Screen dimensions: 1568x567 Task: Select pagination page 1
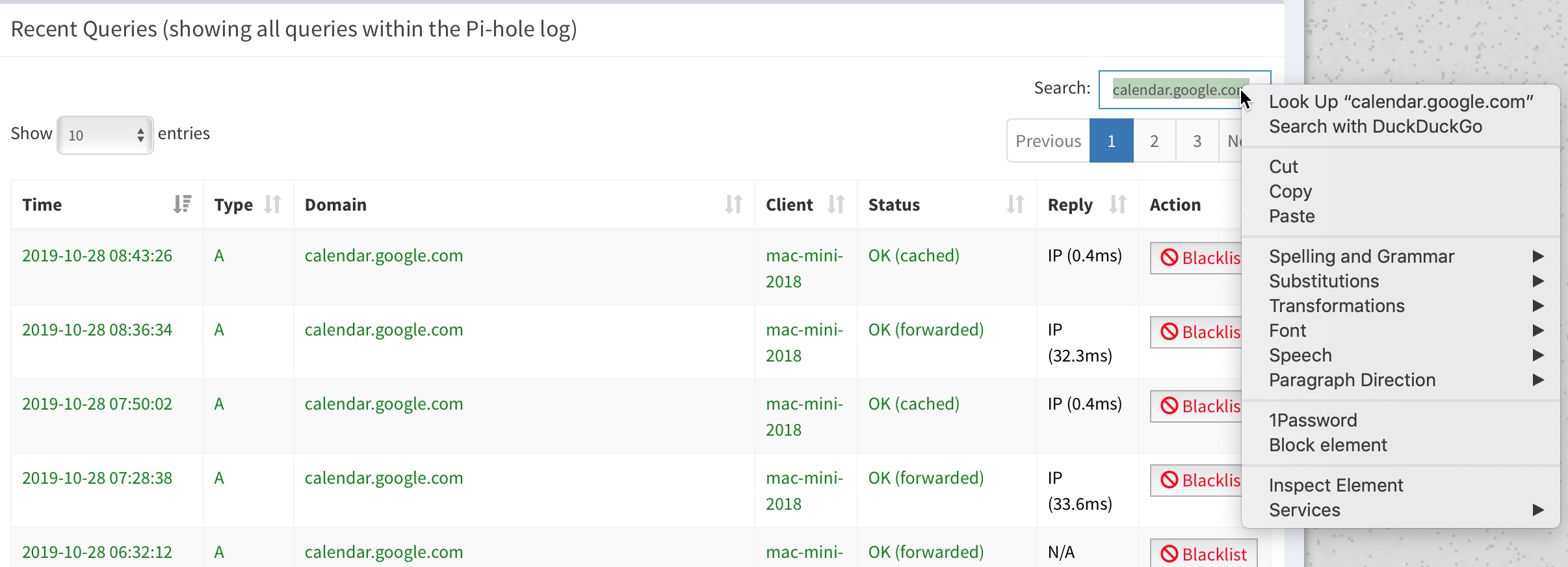(x=1112, y=140)
